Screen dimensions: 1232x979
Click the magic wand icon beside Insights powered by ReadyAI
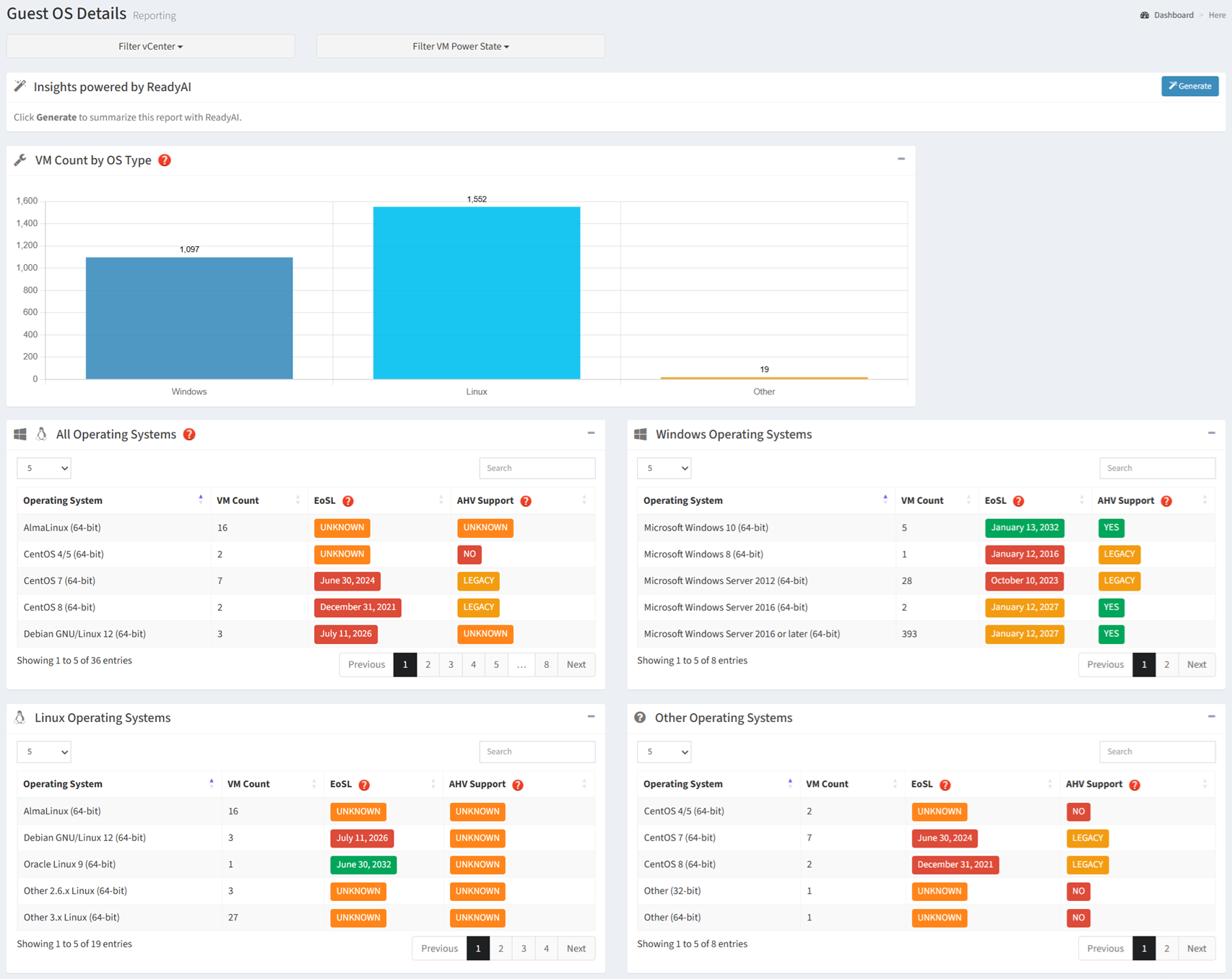[20, 87]
